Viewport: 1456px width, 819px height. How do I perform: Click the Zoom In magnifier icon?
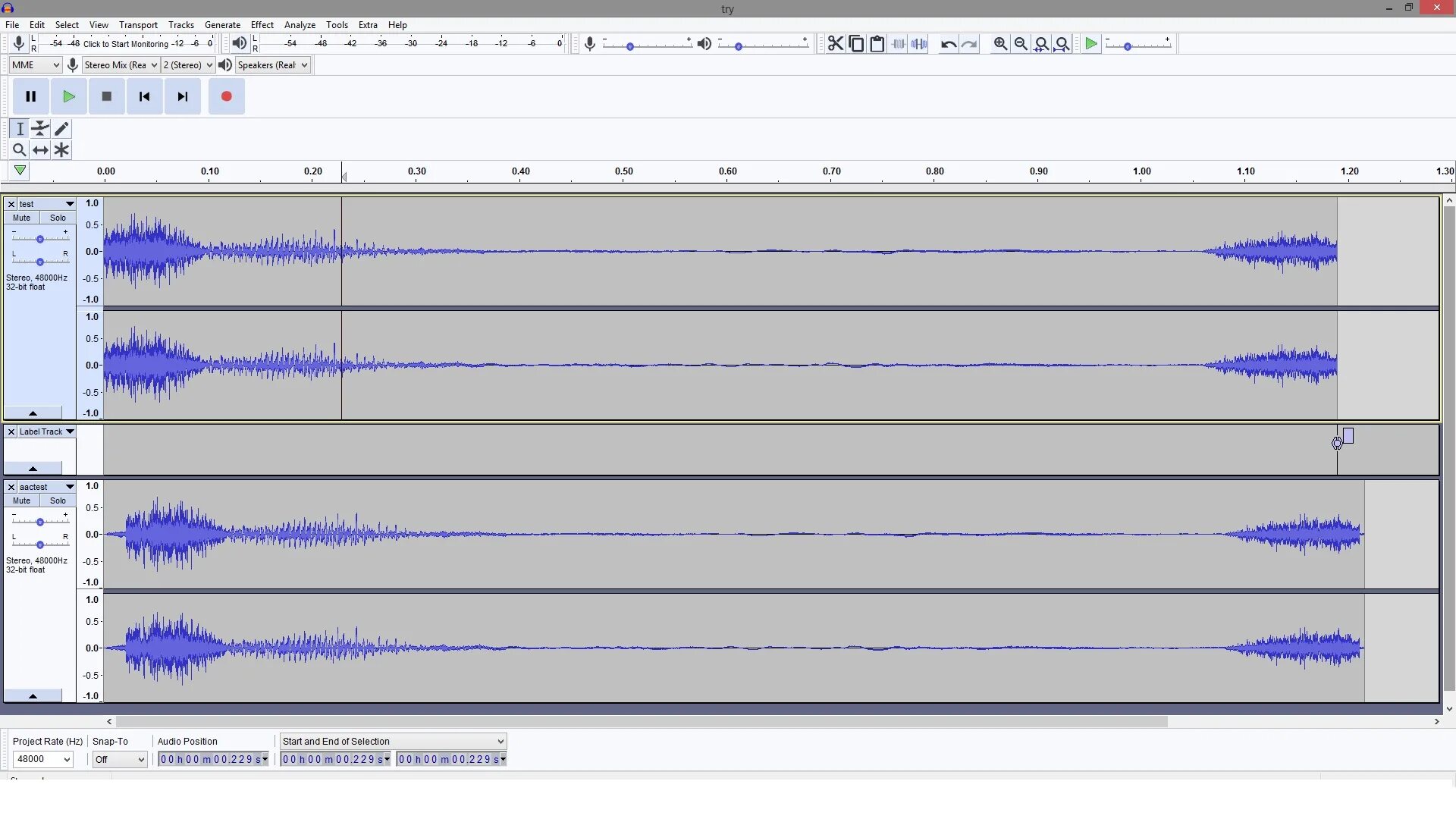(1000, 44)
